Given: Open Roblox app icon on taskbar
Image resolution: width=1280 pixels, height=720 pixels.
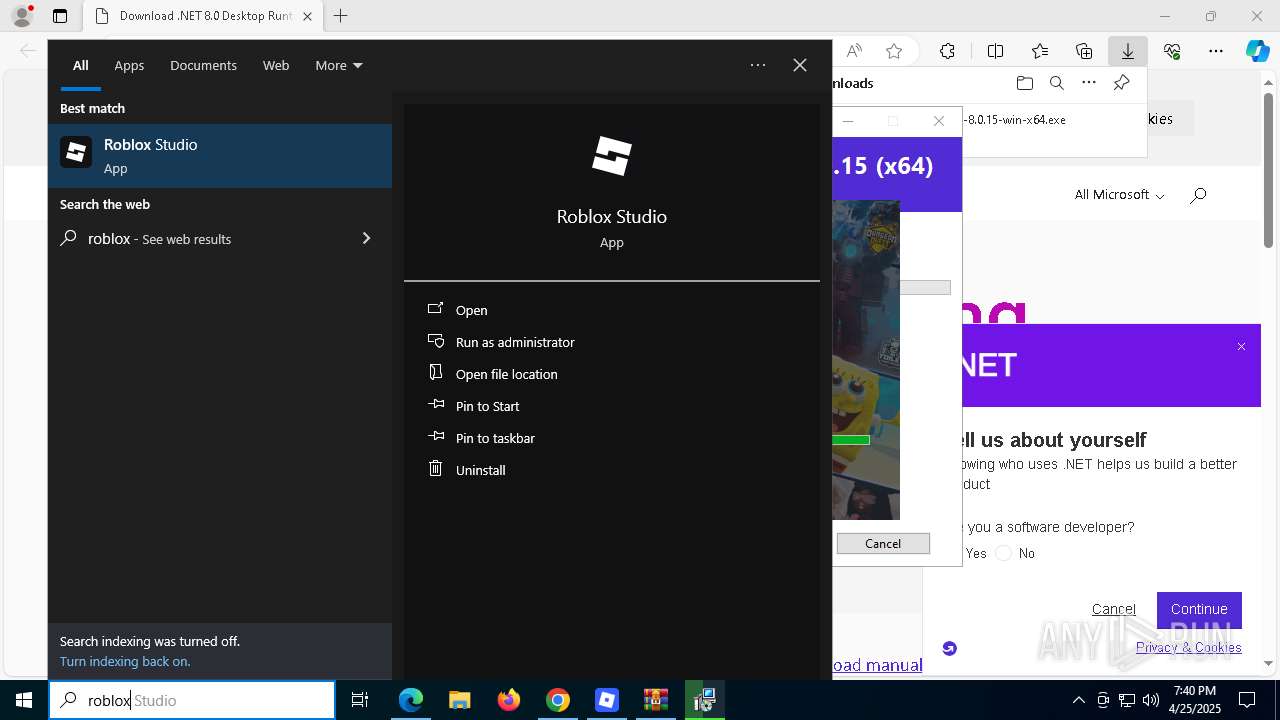Looking at the screenshot, I should pyautogui.click(x=607, y=700).
